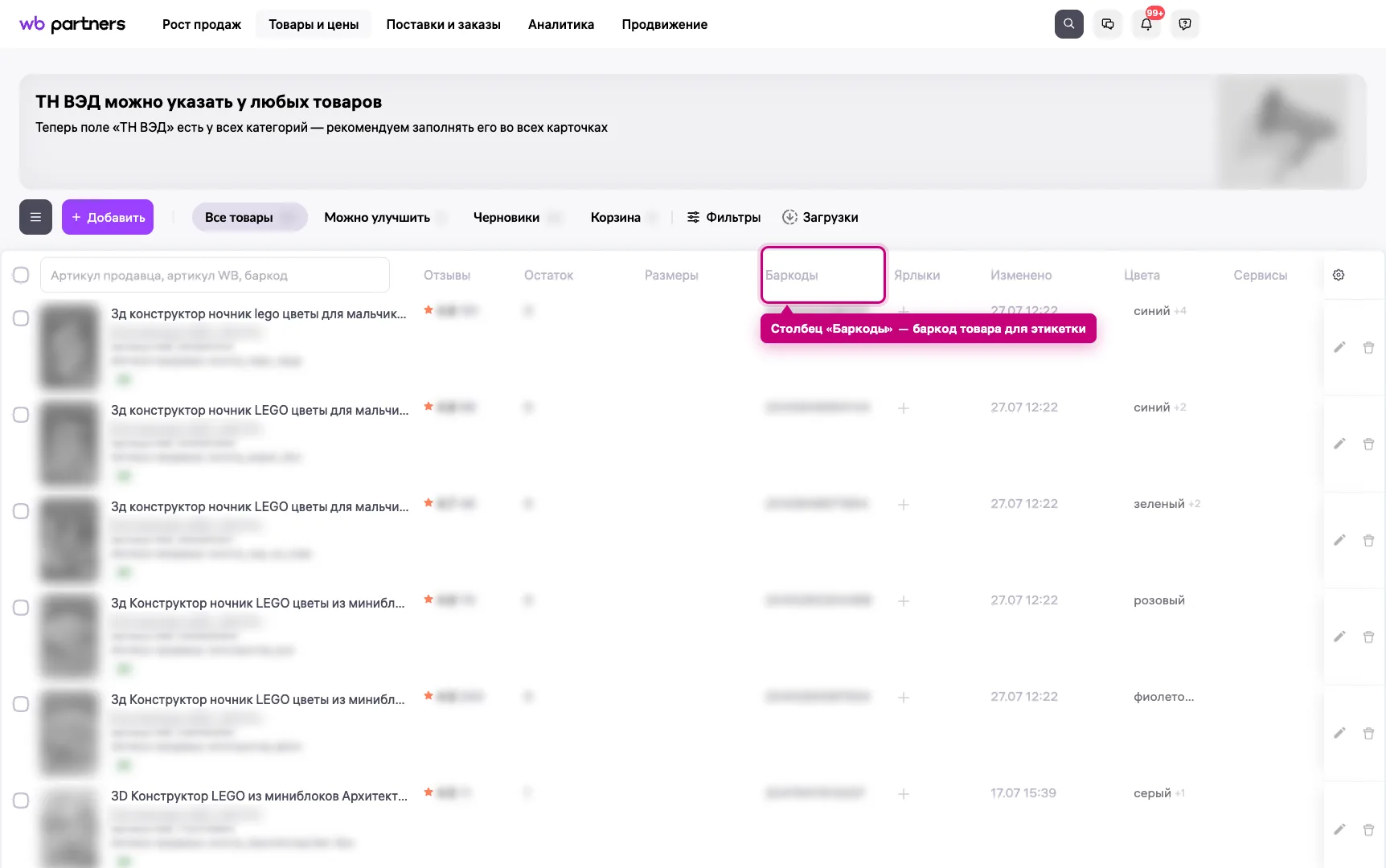This screenshot has width=1386, height=868.
Task: Click trash icon in розовый row
Action: [x=1368, y=637]
